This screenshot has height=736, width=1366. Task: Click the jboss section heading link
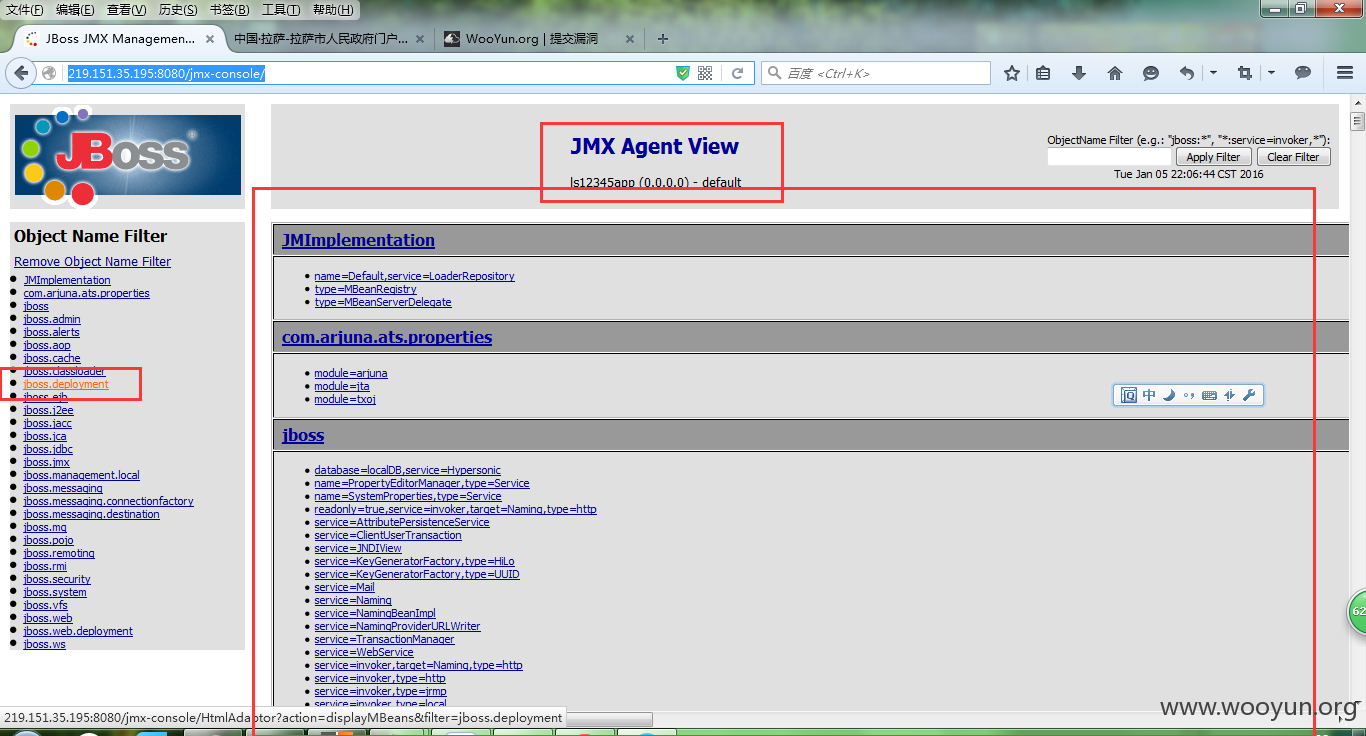(303, 435)
